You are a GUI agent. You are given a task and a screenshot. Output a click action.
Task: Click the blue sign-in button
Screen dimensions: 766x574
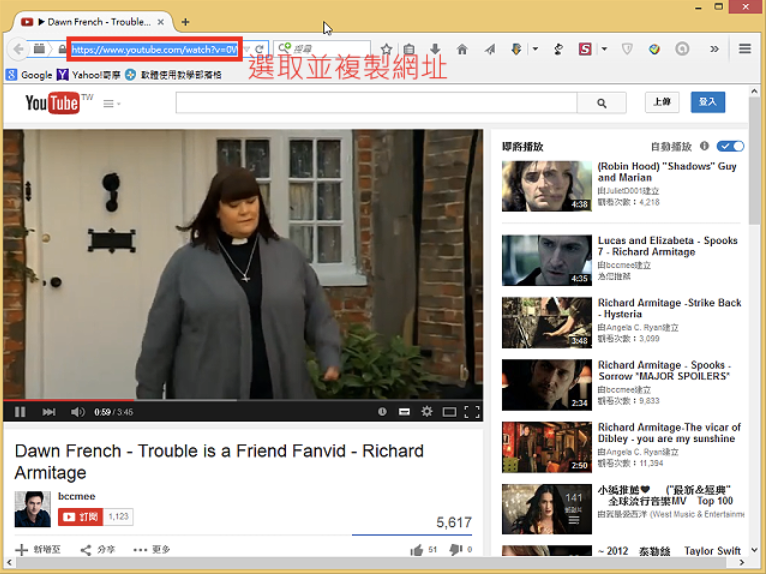(x=708, y=102)
